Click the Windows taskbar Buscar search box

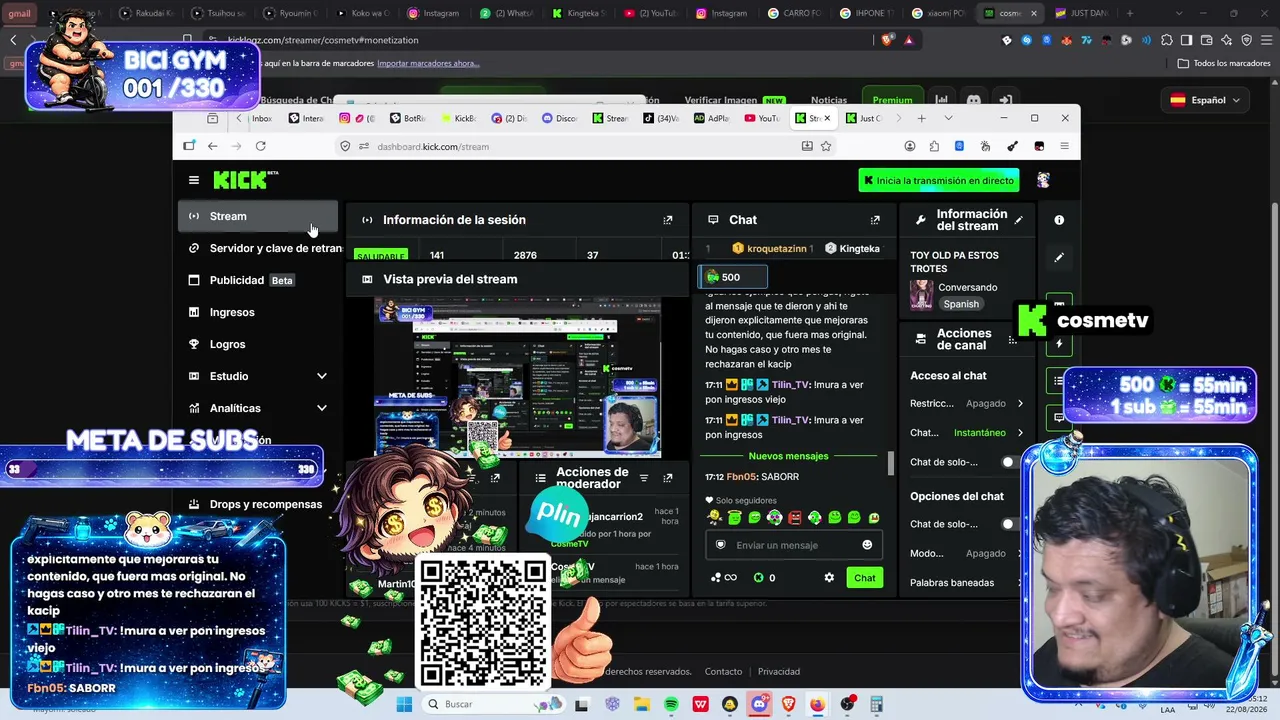tap(494, 705)
